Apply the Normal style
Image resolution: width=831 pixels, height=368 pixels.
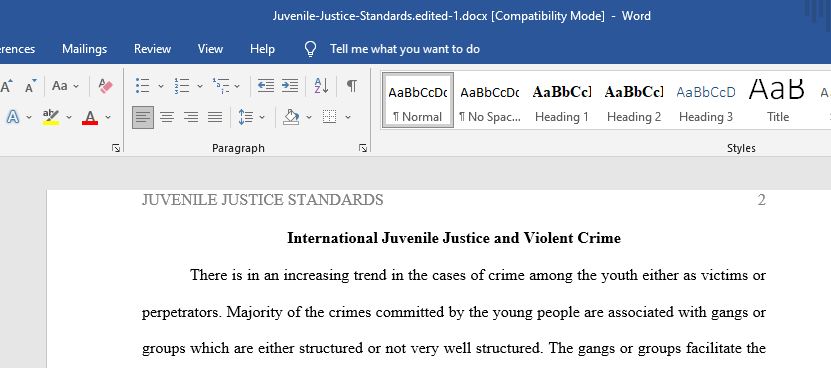418,101
